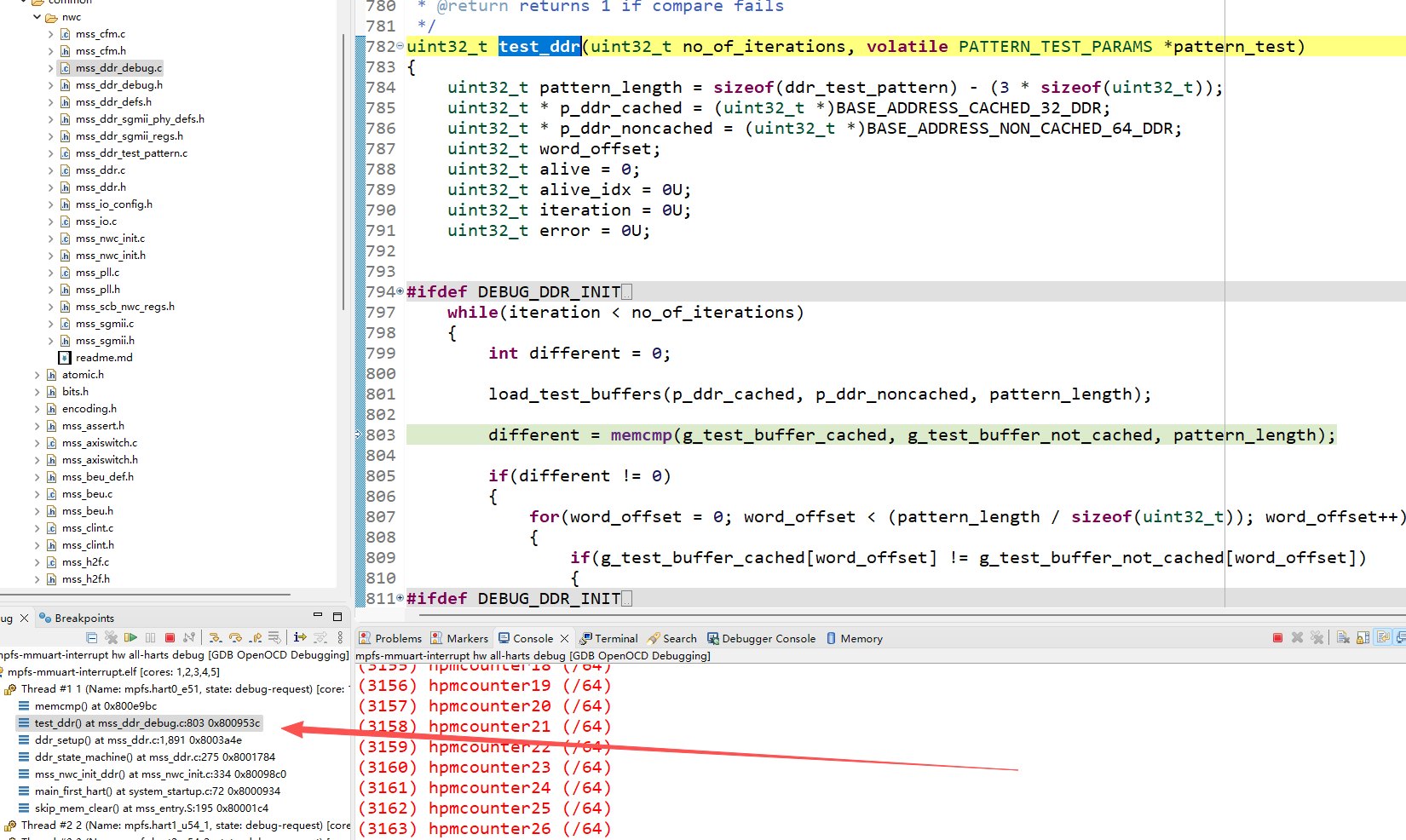Remove all terminated launches in Console

1317,637
